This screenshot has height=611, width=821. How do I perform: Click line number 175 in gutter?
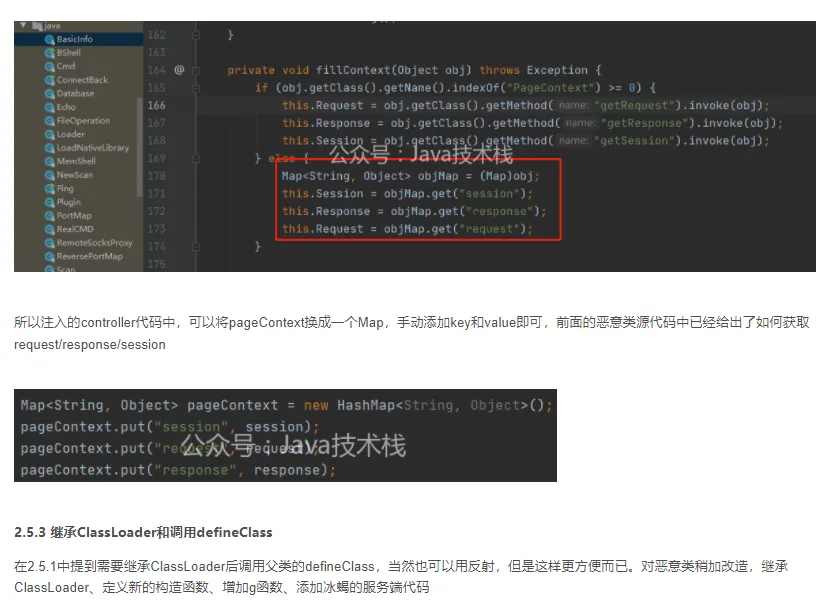(x=157, y=264)
